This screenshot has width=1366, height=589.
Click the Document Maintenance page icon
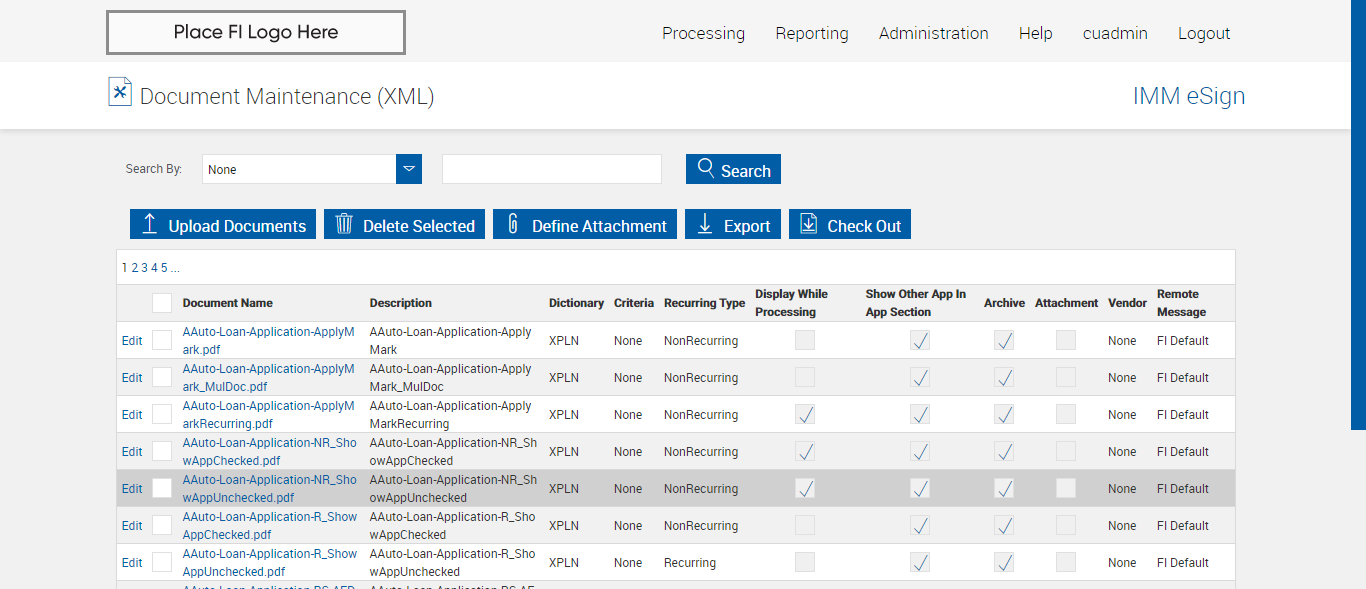120,92
